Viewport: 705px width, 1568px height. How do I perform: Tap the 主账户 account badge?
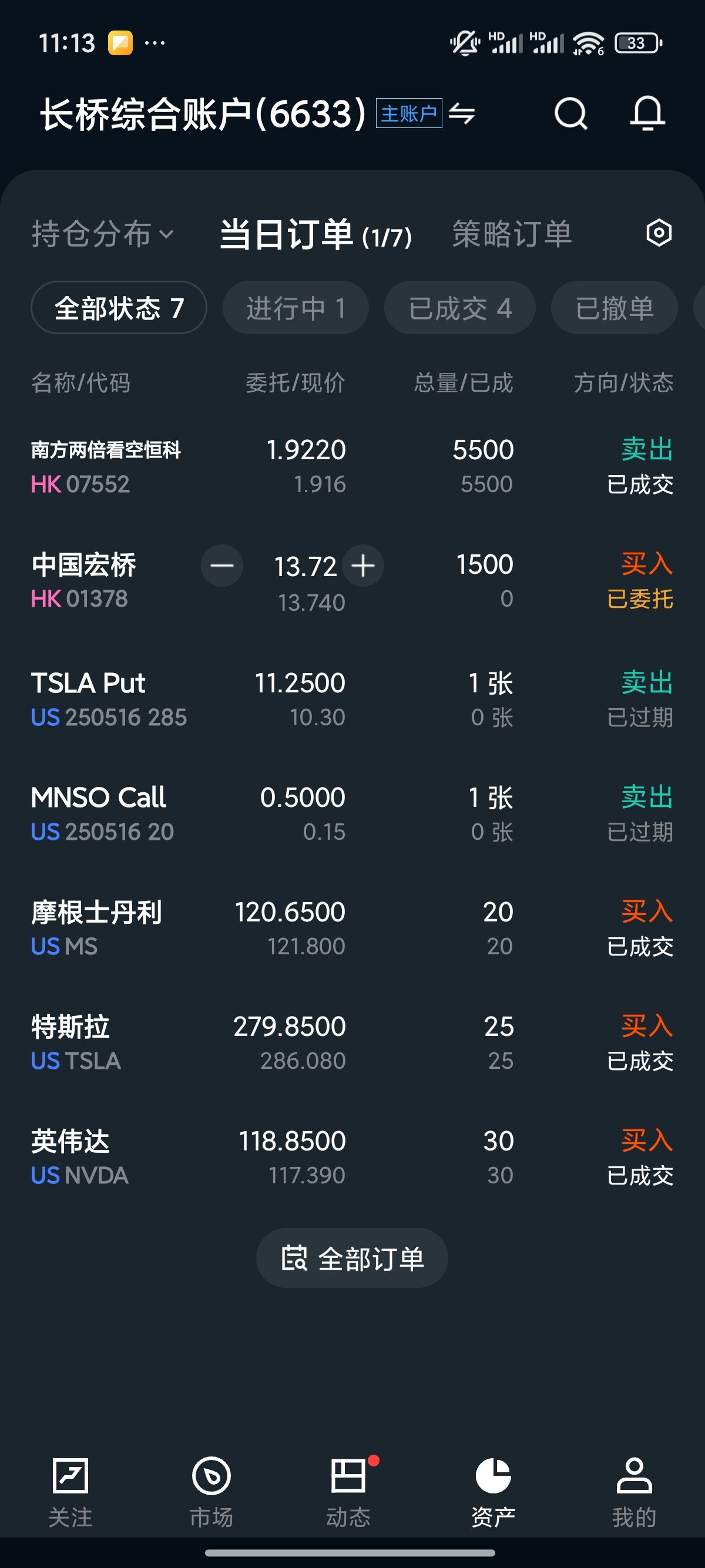(408, 113)
